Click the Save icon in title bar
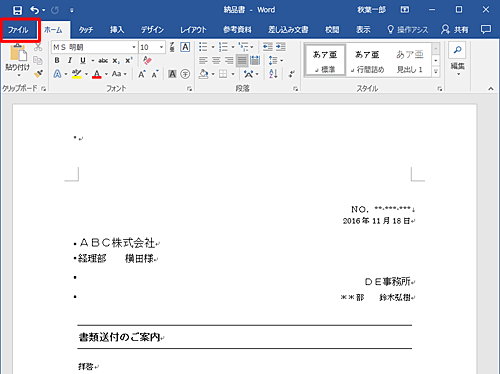Image resolution: width=500 pixels, height=374 pixels. [x=17, y=10]
